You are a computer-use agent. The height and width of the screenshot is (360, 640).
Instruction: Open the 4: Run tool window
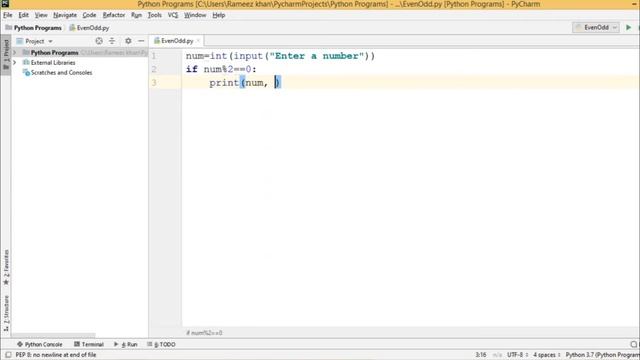[x=126, y=344]
